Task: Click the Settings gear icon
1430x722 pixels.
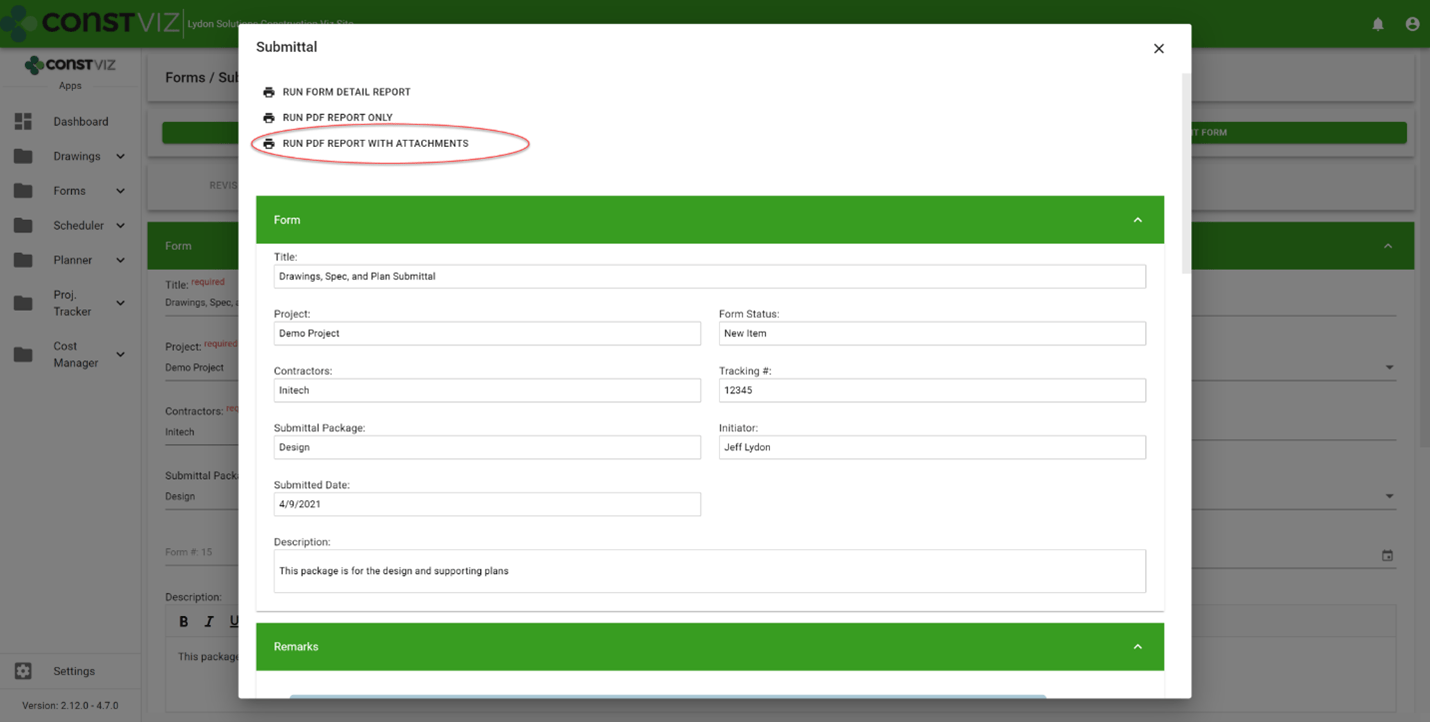Action: (23, 671)
